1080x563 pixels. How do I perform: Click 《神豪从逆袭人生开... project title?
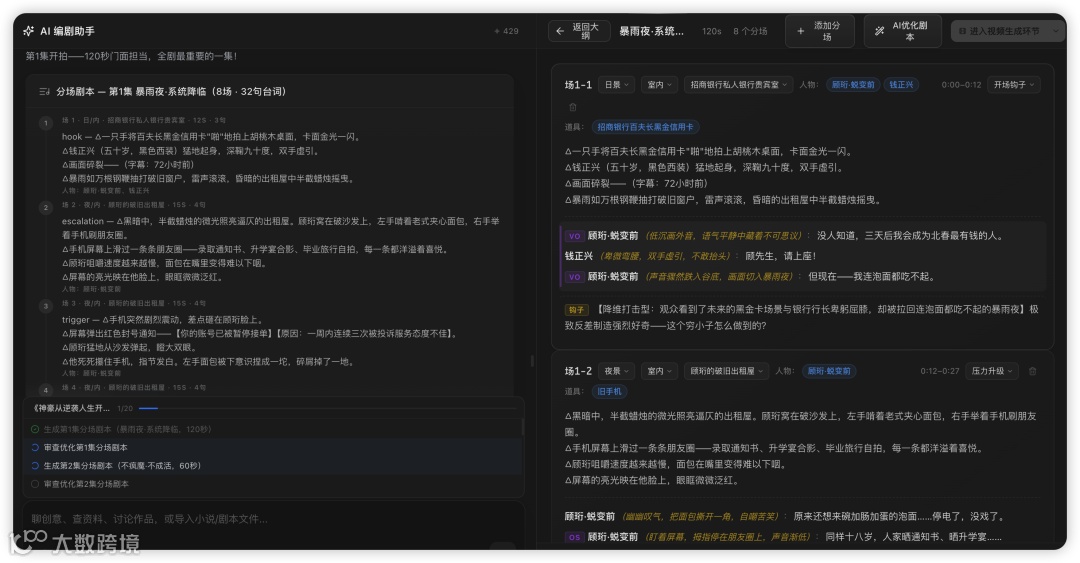coord(71,409)
